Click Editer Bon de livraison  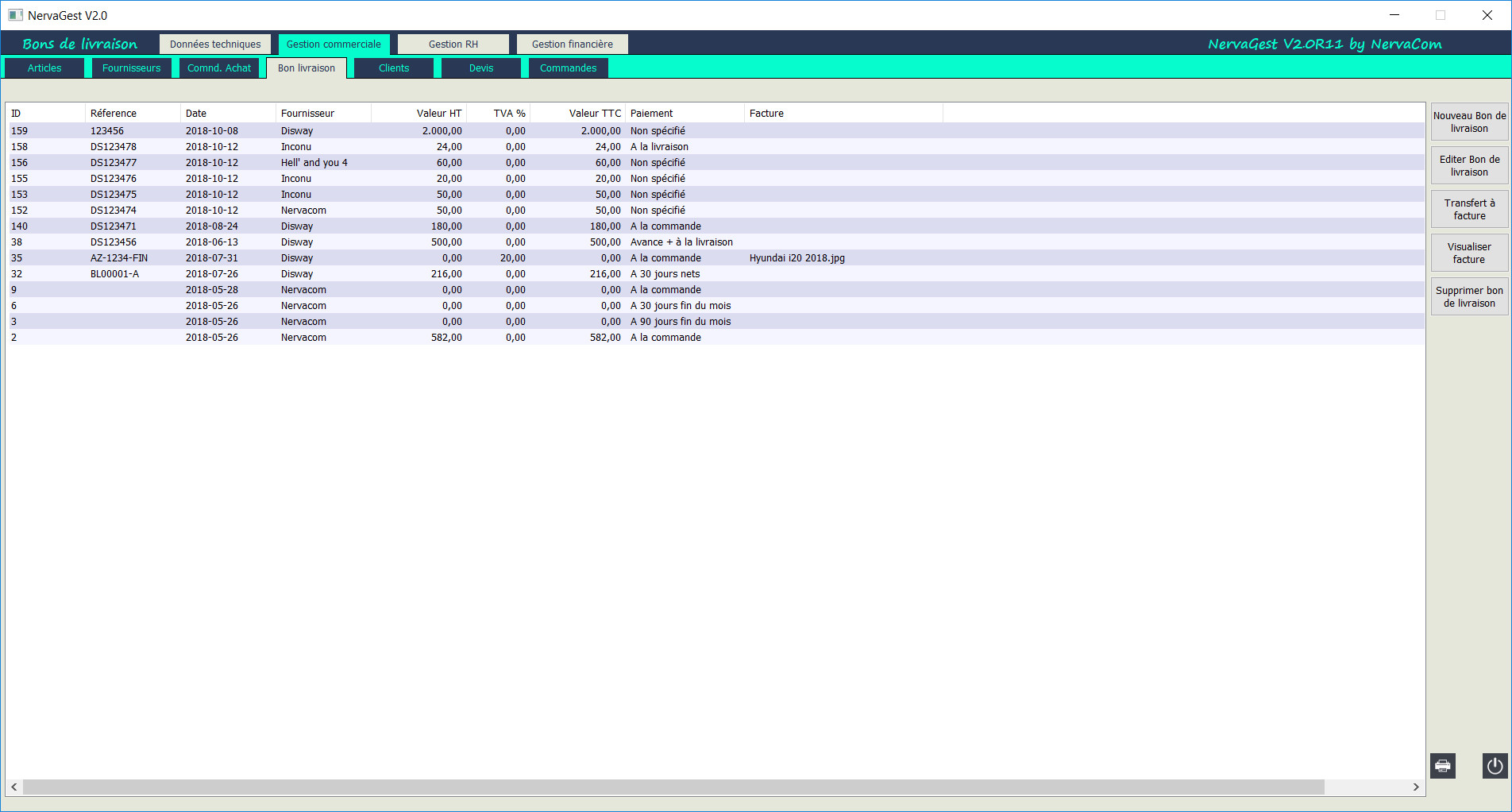1469,166
